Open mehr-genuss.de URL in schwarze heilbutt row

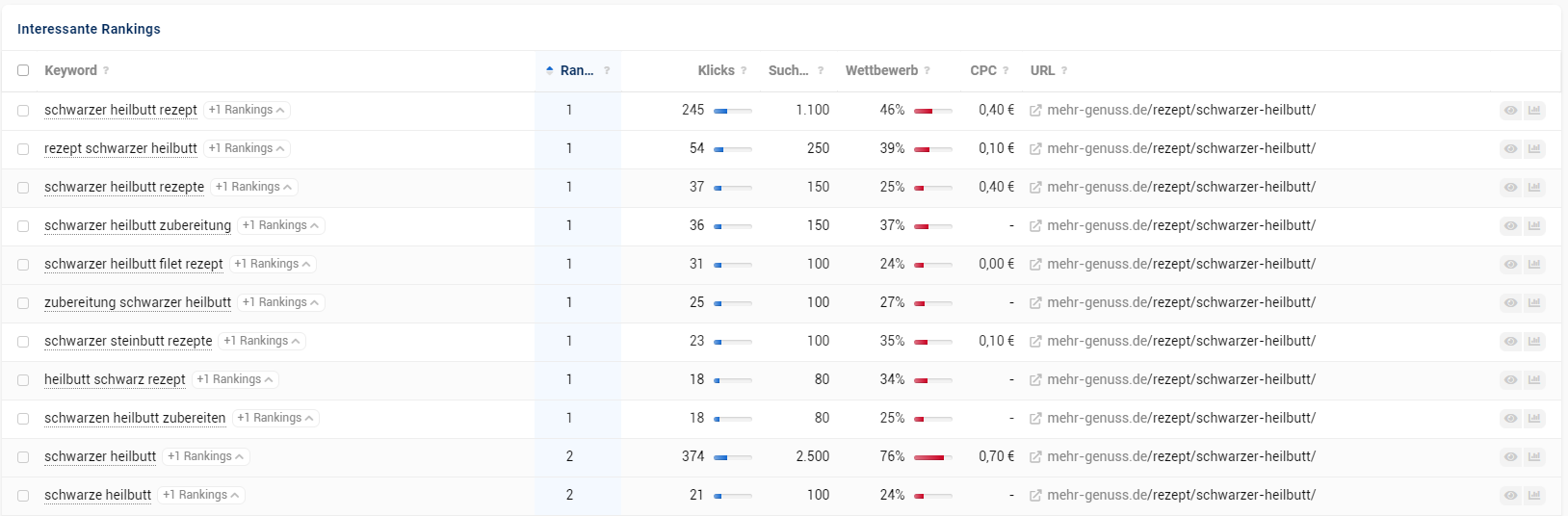point(1181,495)
